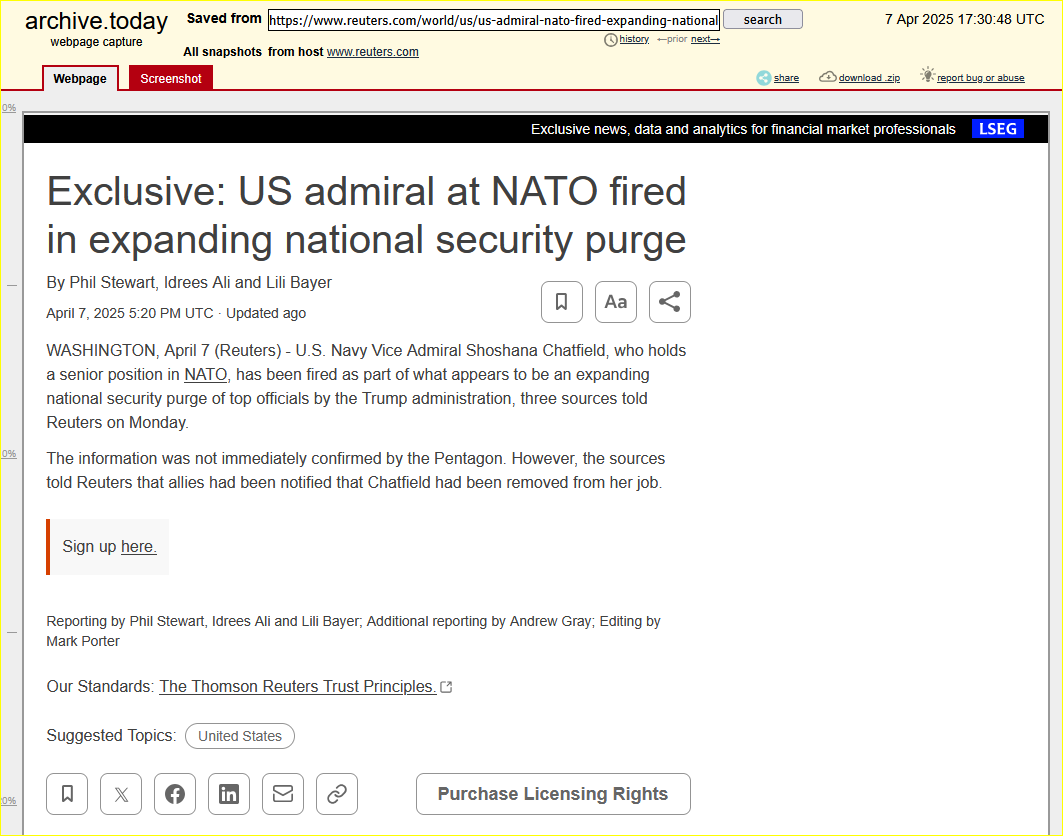1063x836 pixels.
Task: Click the Suggested Topics label
Action: pos(111,736)
